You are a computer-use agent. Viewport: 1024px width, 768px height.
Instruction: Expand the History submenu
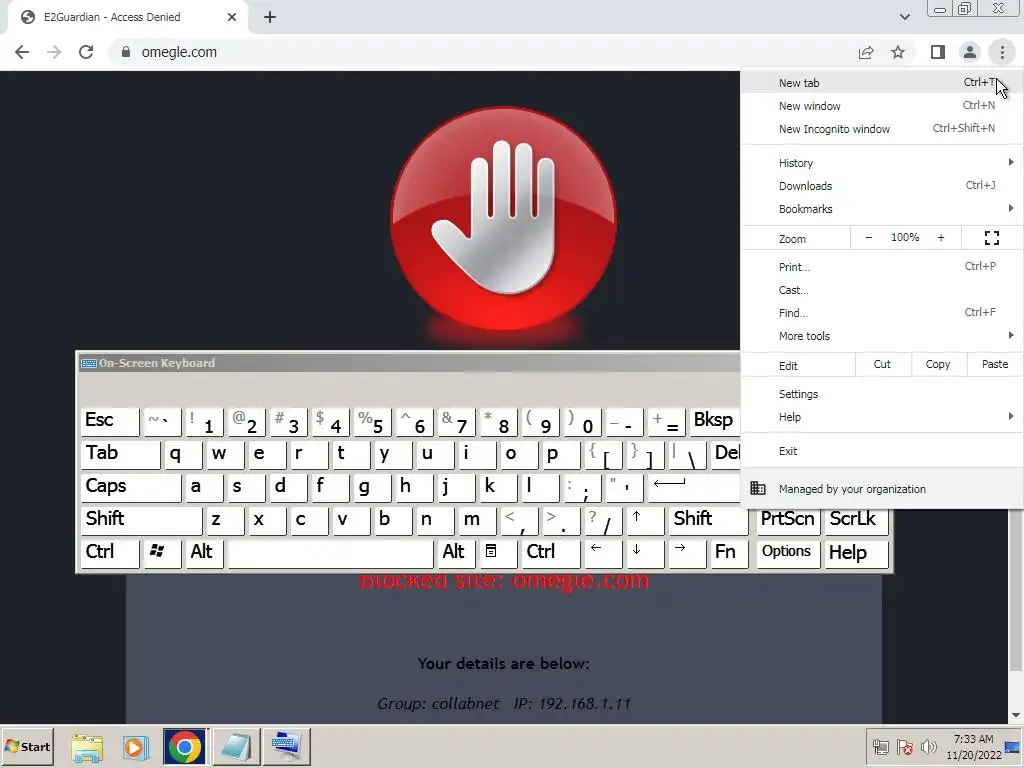882,163
